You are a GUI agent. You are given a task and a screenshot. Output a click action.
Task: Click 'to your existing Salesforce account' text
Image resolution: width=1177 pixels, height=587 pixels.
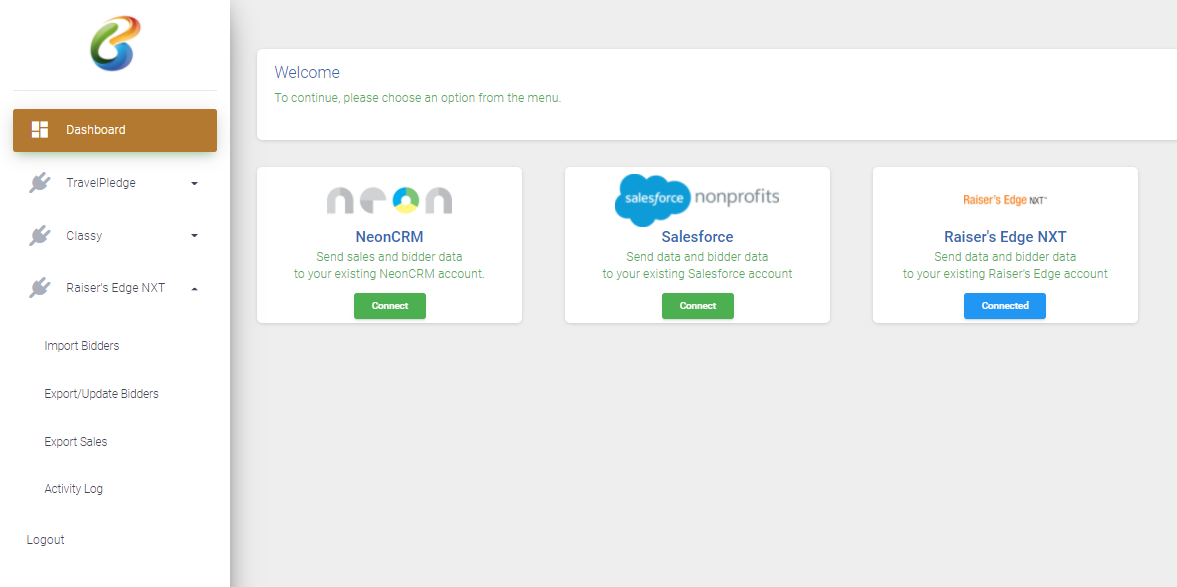[697, 274]
